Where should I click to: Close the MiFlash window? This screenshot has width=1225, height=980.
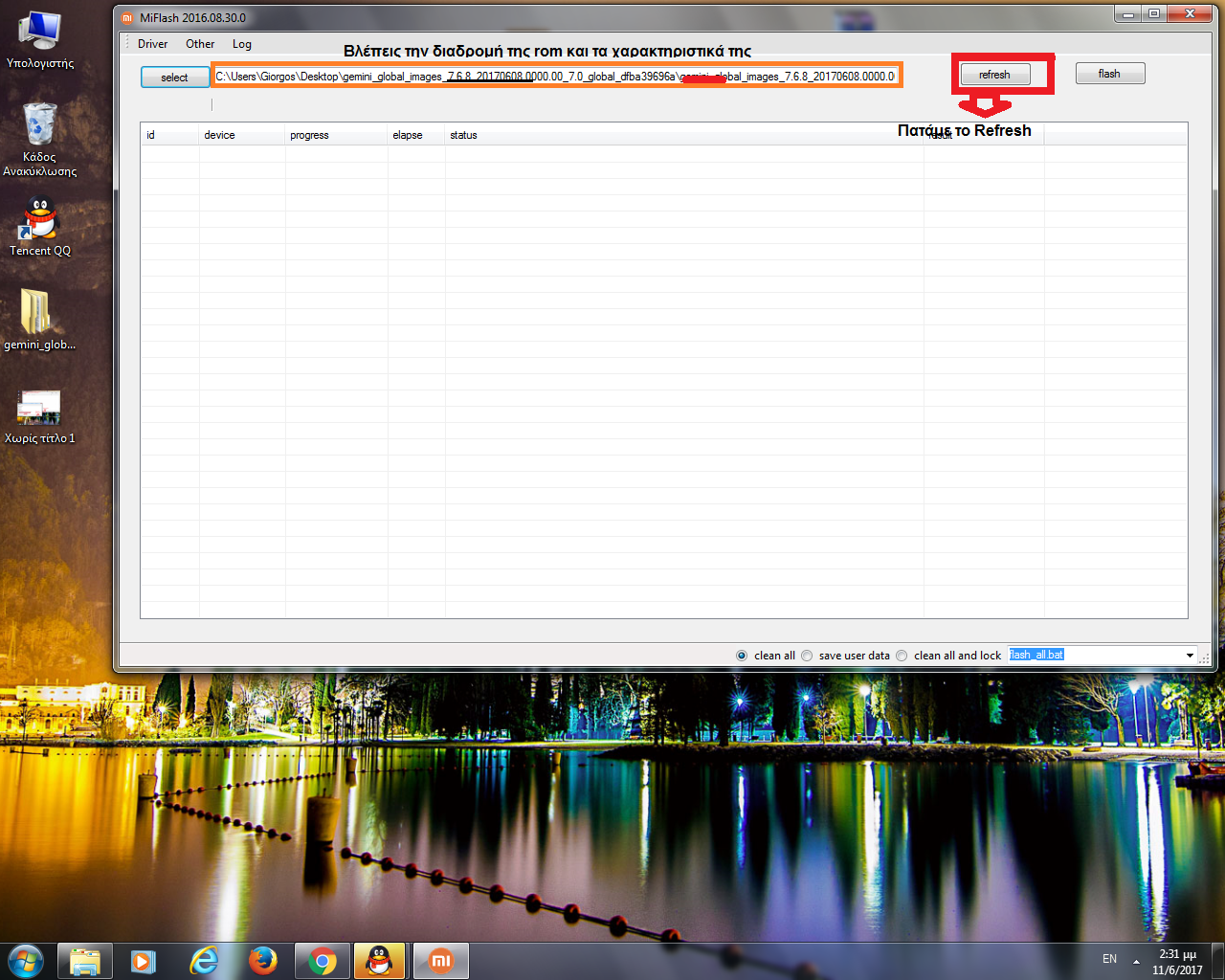tap(1191, 14)
